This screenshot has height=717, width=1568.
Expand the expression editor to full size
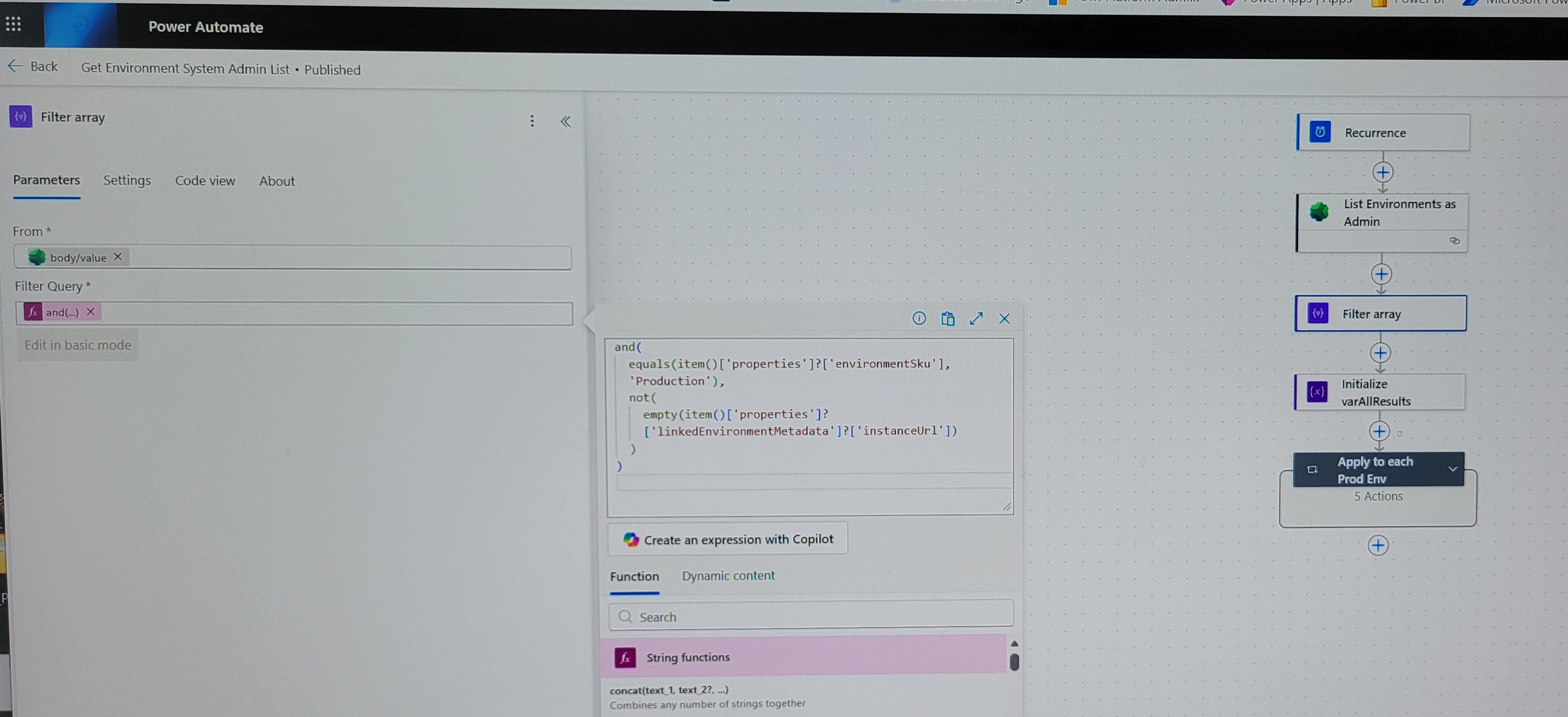976,318
